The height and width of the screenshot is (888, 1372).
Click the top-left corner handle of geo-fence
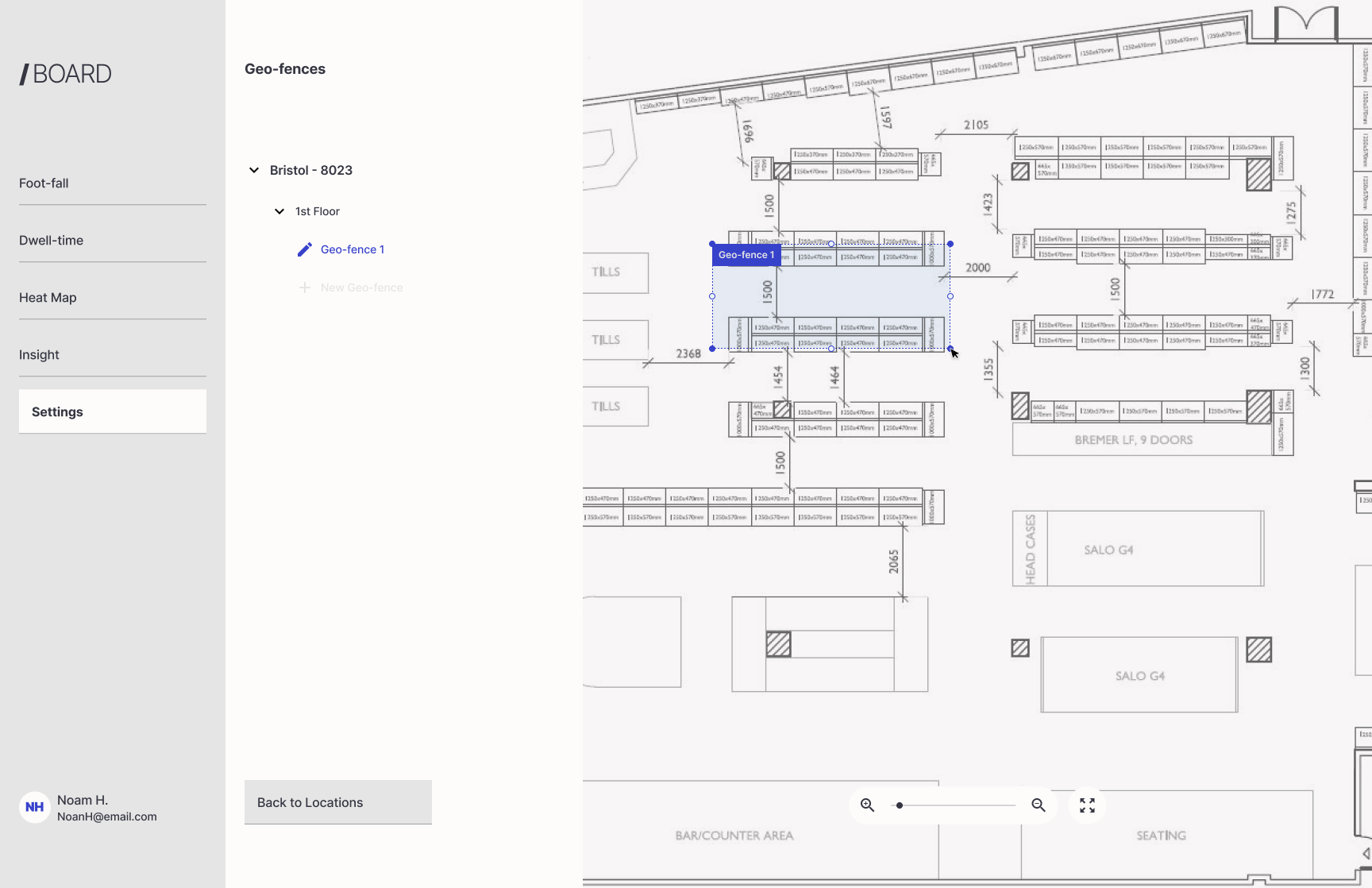click(x=712, y=244)
